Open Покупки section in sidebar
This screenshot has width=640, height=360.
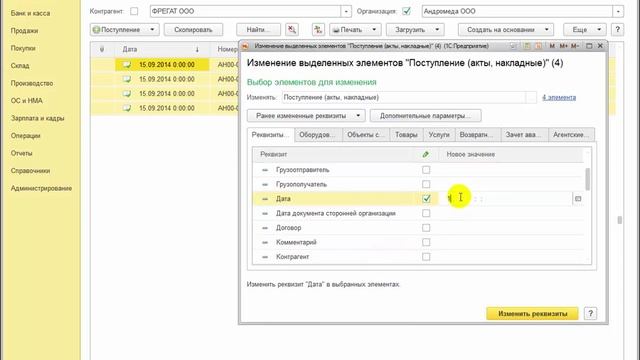[x=23, y=48]
